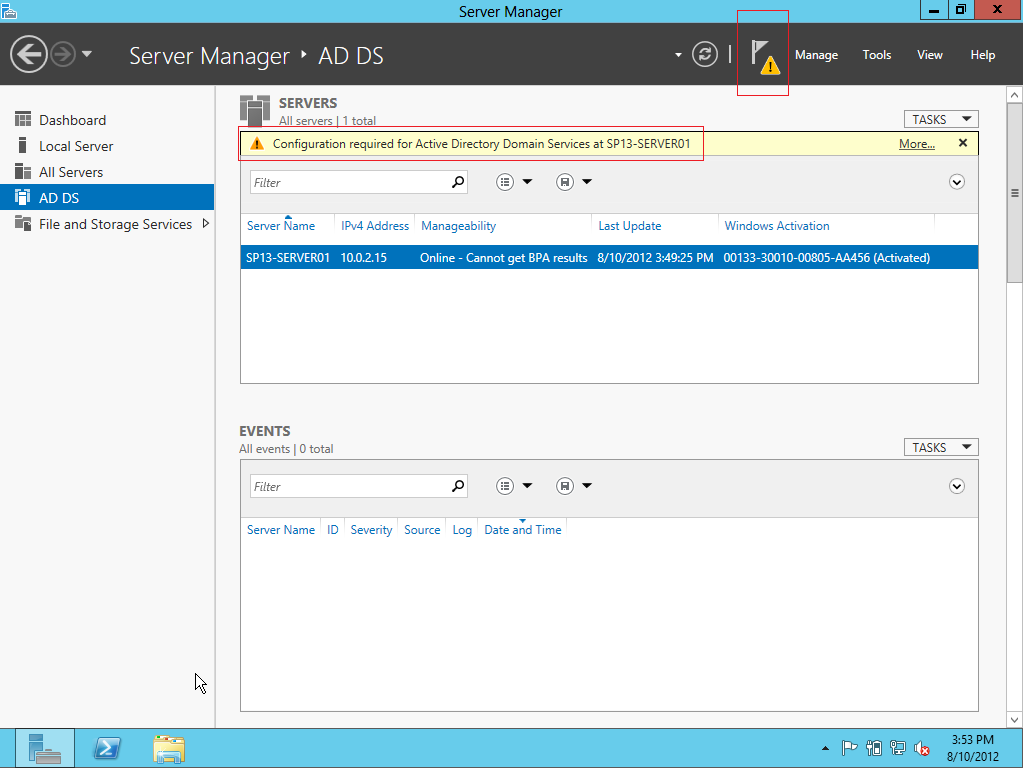Sort events by ID column
The image size is (1023, 768).
pos(333,530)
